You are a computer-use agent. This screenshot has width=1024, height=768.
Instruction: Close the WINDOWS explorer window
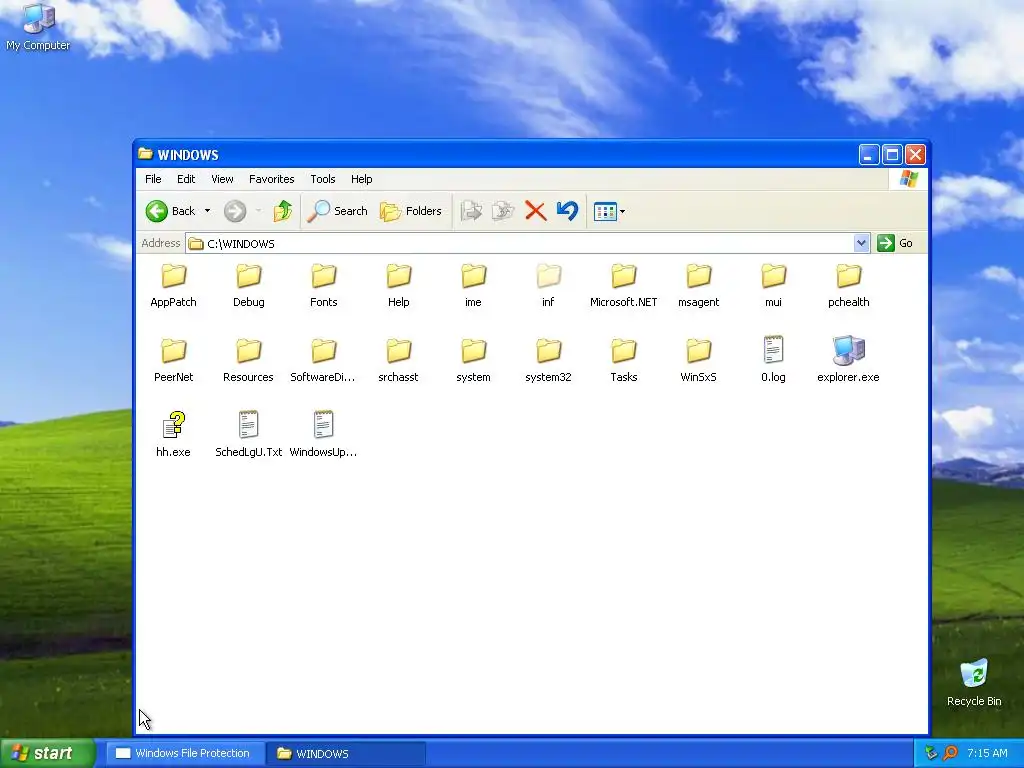pos(916,155)
